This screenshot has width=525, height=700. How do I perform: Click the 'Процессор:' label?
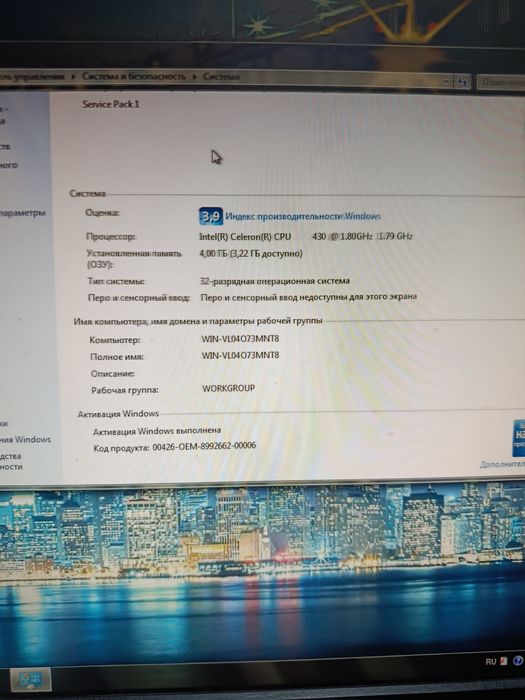(x=111, y=236)
